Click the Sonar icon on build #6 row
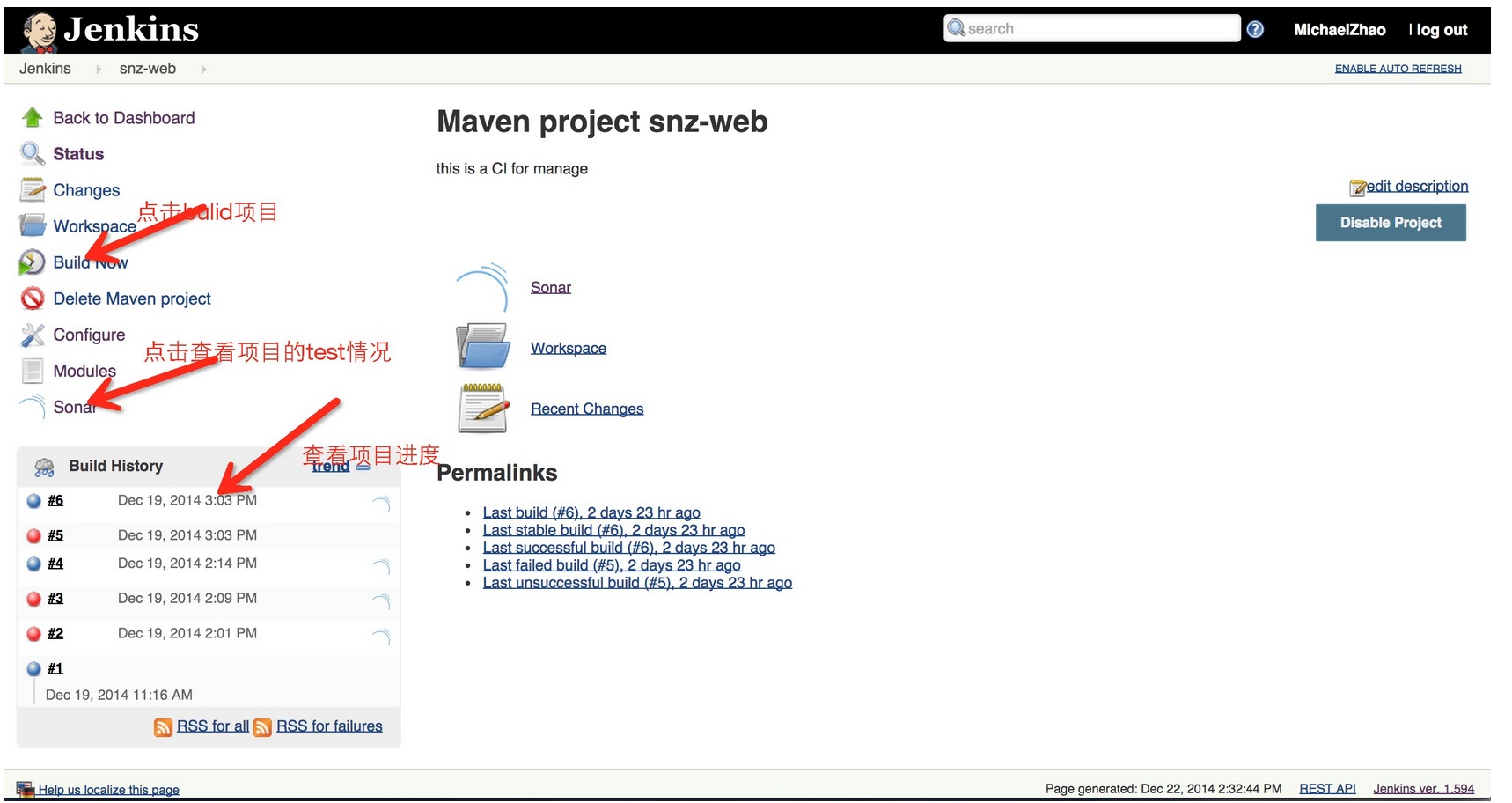The image size is (1512, 803). tap(381, 504)
